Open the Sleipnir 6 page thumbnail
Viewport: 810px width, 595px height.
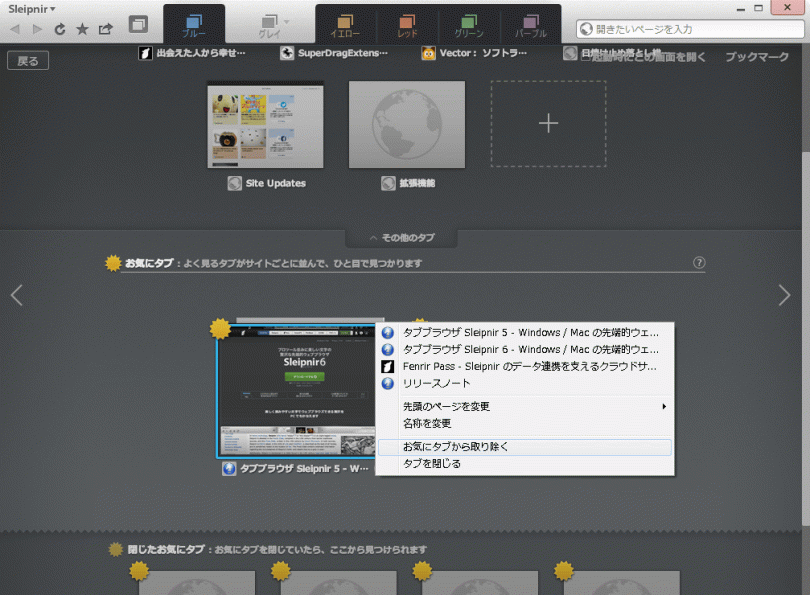pyautogui.click(x=297, y=391)
